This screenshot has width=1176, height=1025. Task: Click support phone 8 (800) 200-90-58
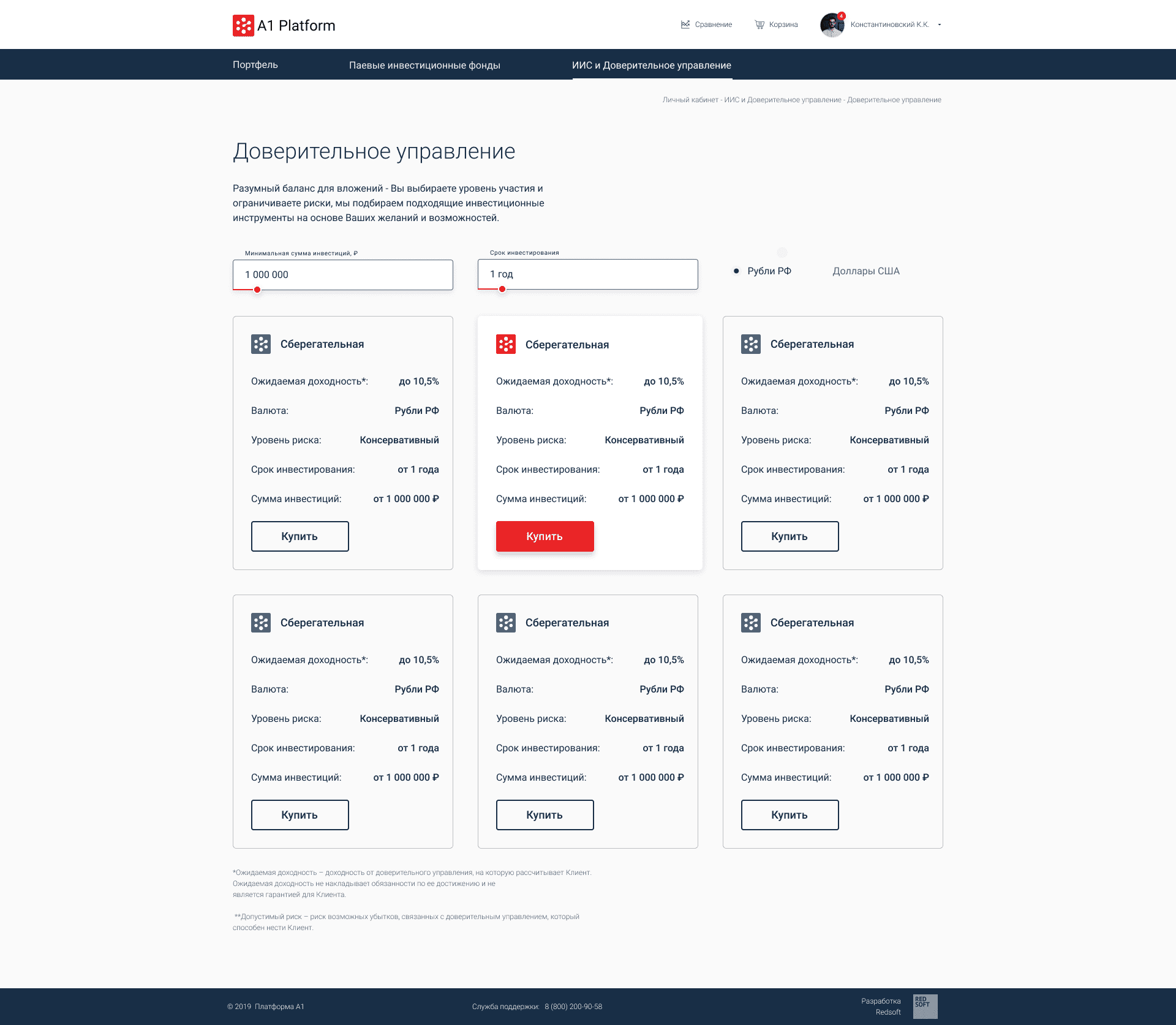(x=573, y=1007)
